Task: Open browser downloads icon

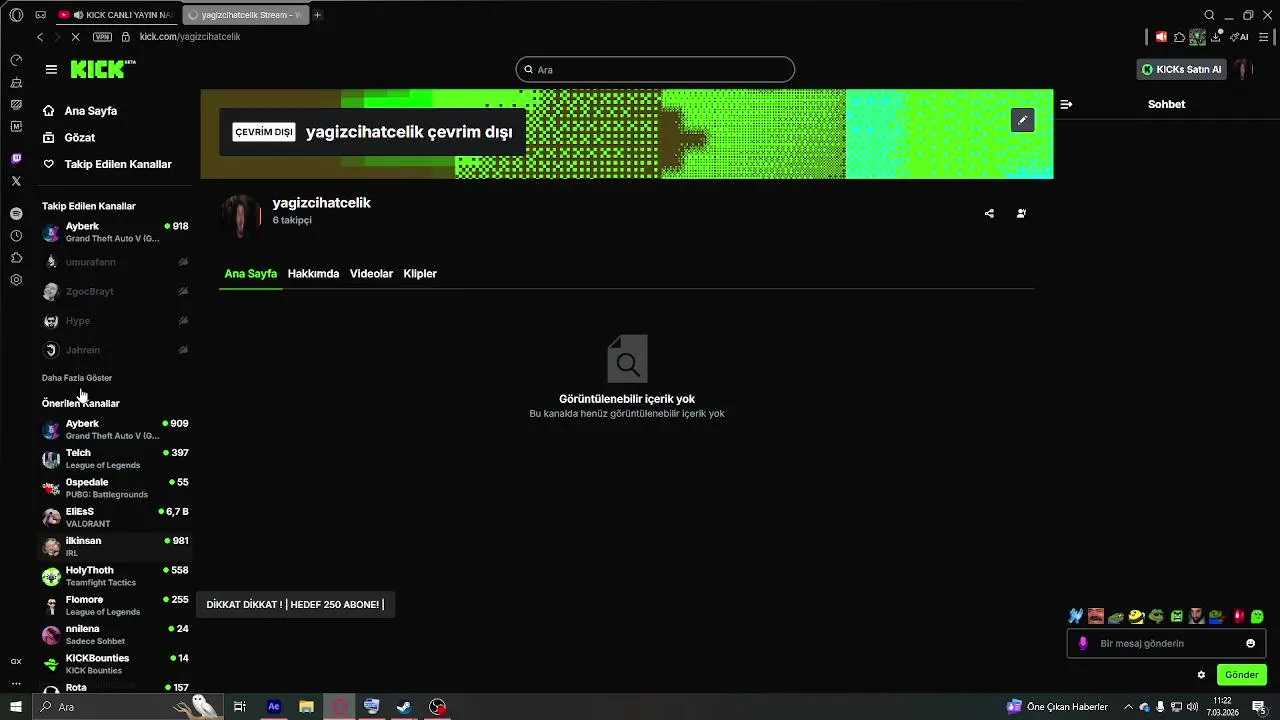Action: [1216, 37]
